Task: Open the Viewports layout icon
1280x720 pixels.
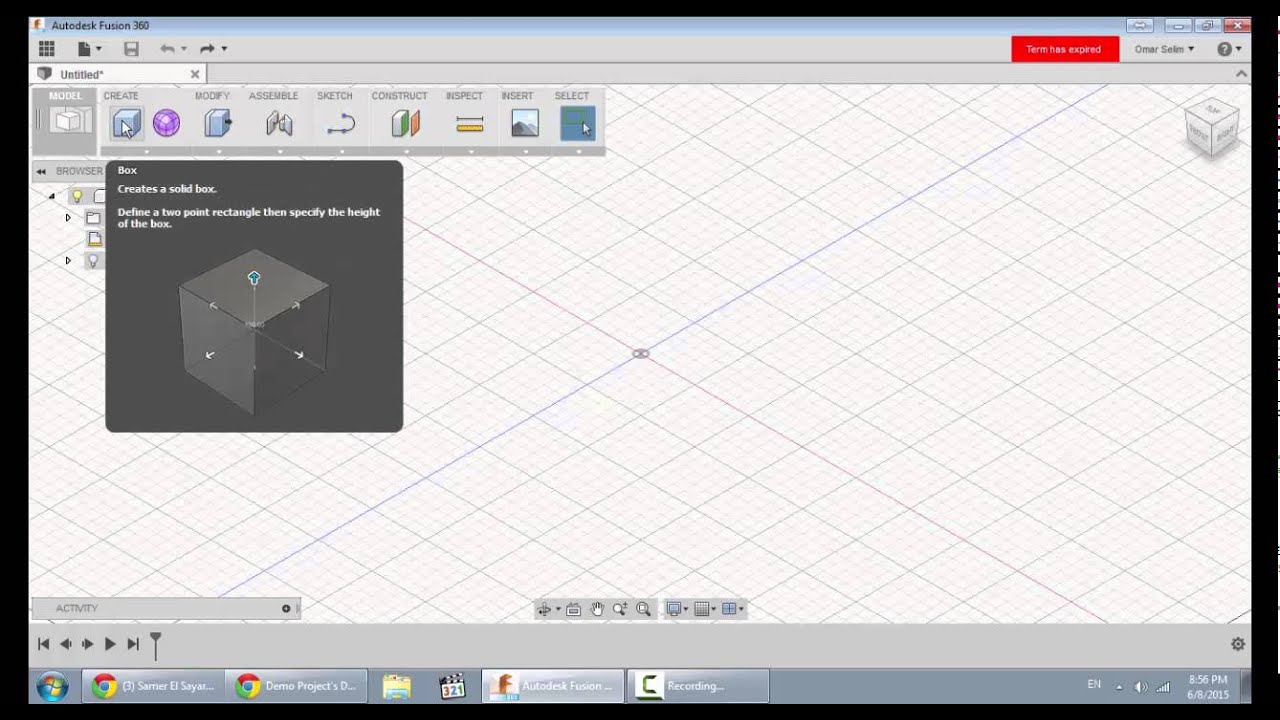Action: point(730,609)
